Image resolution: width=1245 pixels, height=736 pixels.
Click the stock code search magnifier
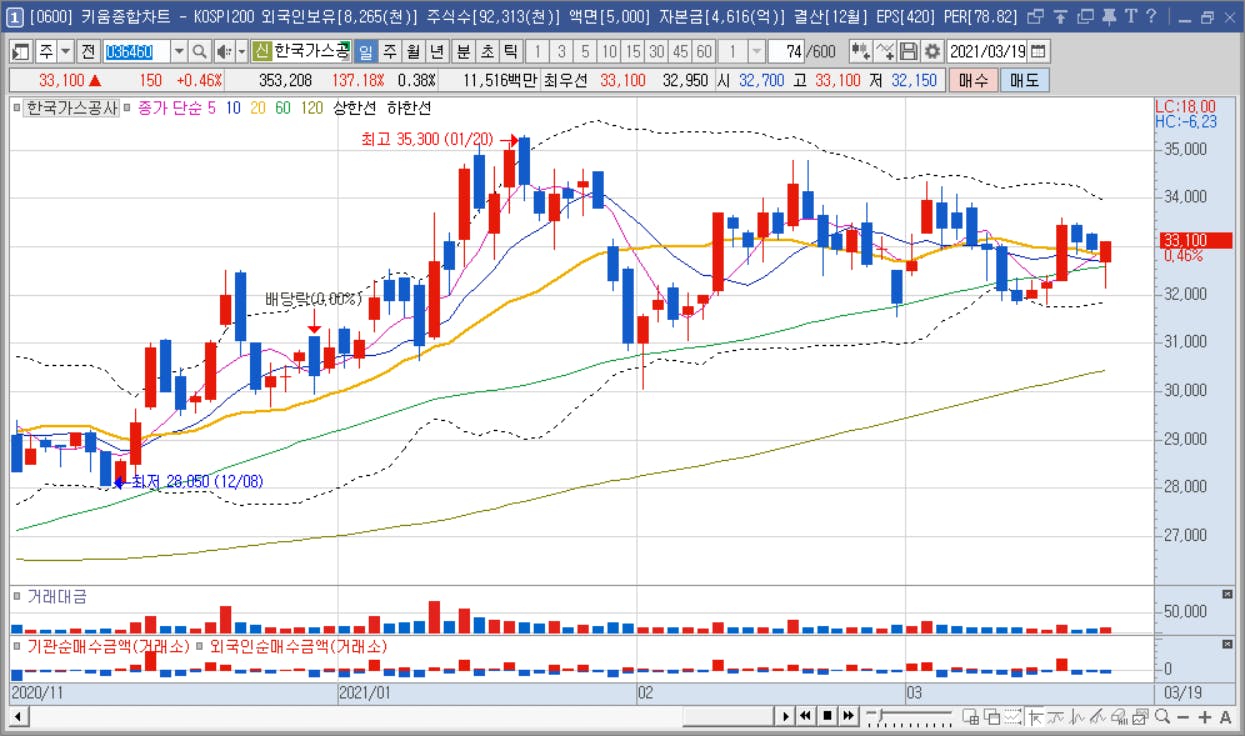(x=199, y=51)
